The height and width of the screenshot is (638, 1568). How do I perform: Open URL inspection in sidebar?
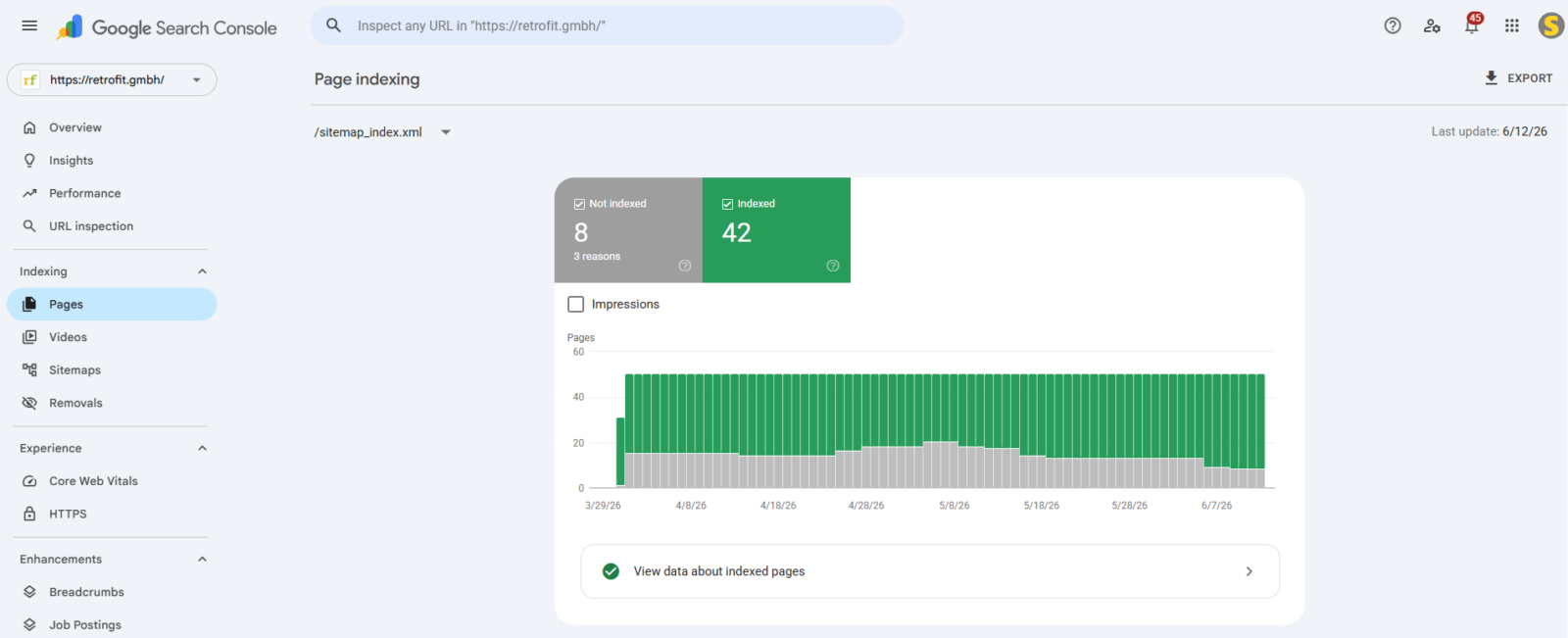112,225
